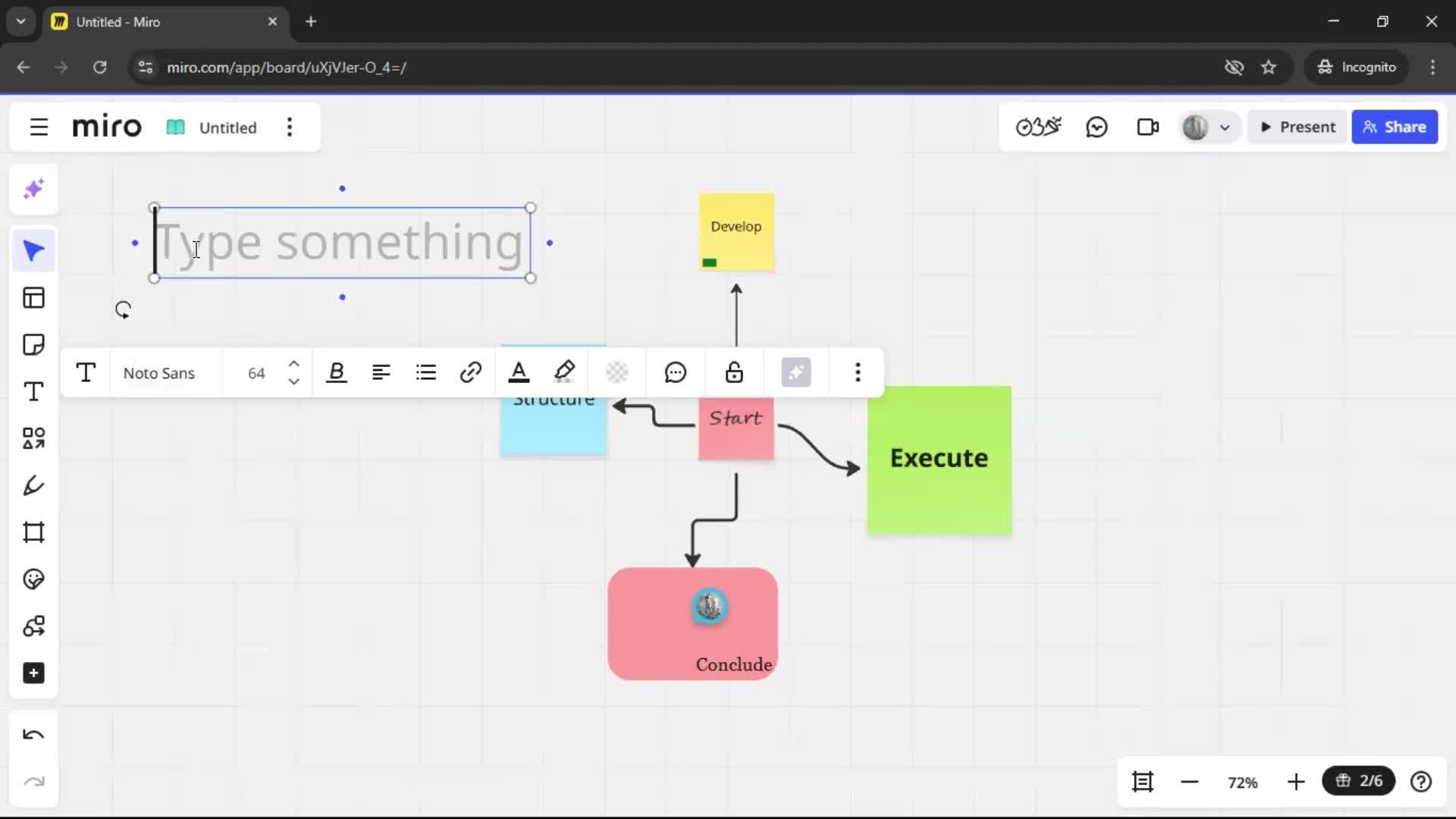
Task: Select the Frame tool in sidebar
Action: click(x=33, y=532)
